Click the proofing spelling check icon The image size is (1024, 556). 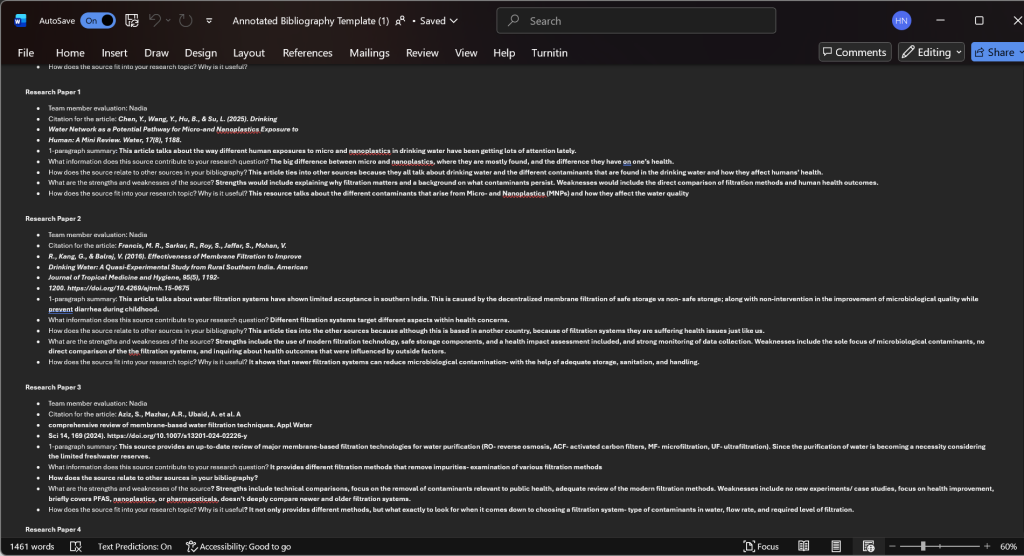pyautogui.click(x=76, y=547)
